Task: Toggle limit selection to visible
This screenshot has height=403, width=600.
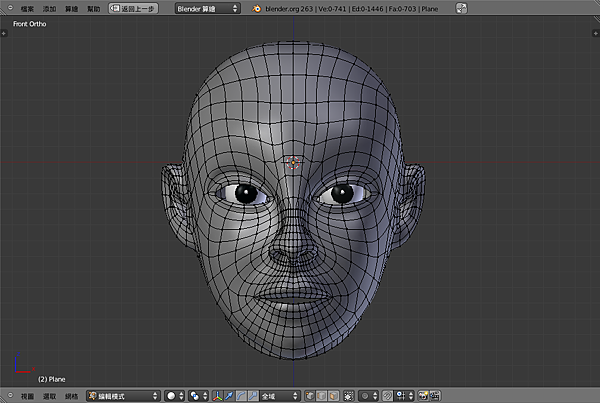Action: [x=349, y=395]
